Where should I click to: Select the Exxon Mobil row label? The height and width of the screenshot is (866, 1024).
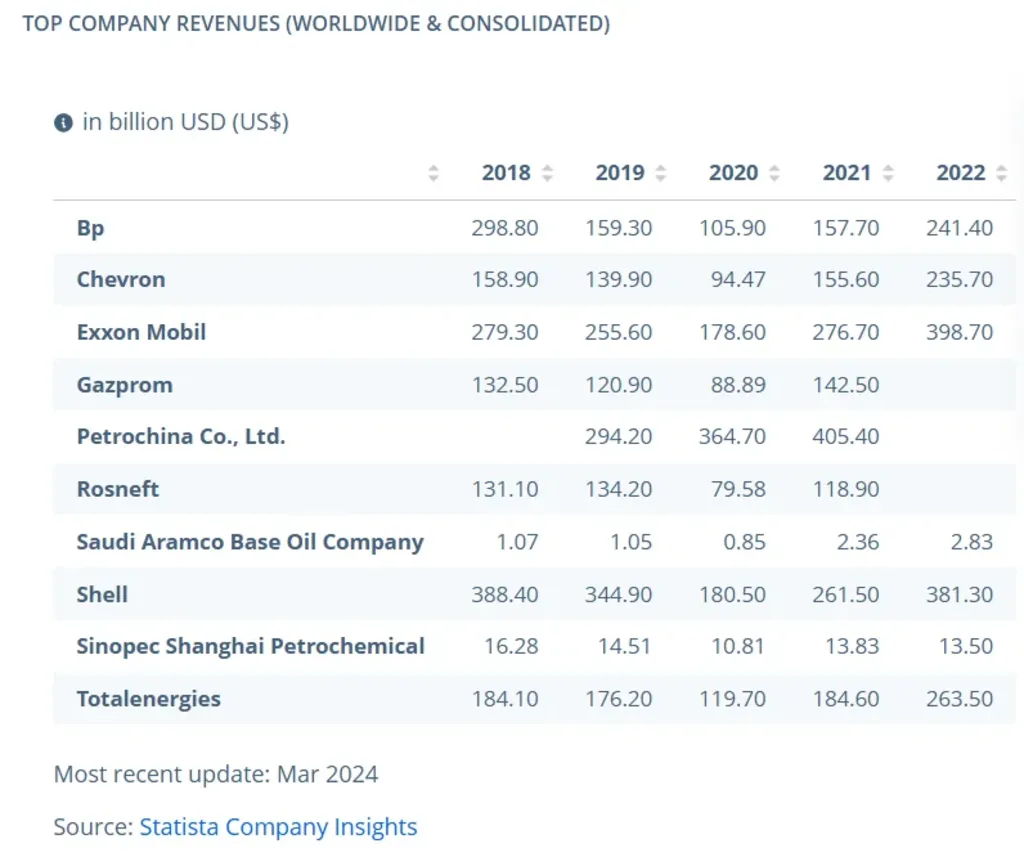click(141, 332)
